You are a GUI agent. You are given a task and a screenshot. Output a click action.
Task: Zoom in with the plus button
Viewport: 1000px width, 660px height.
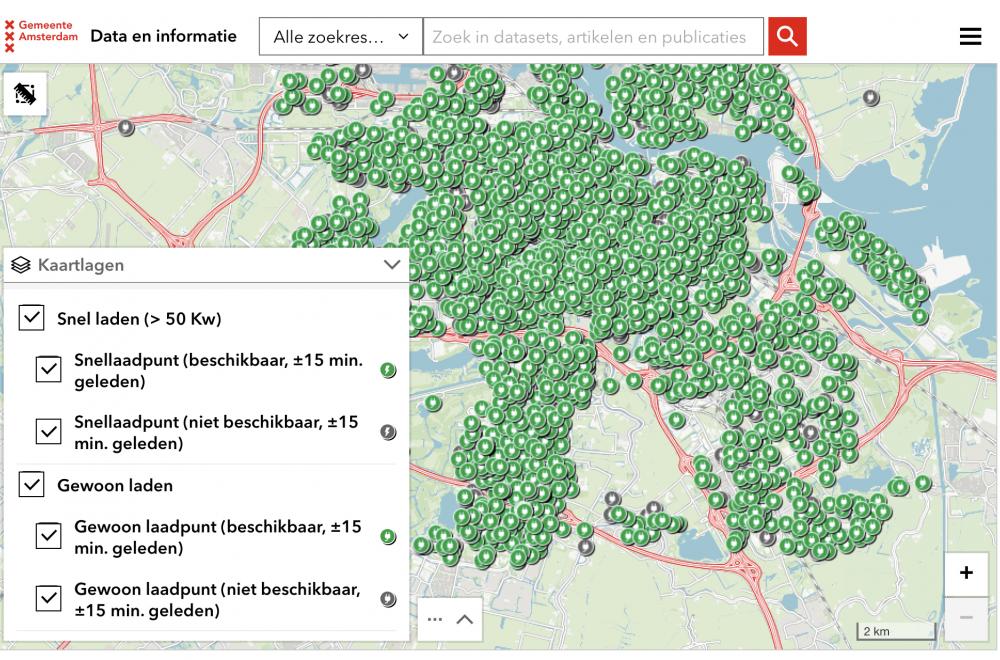point(966,573)
